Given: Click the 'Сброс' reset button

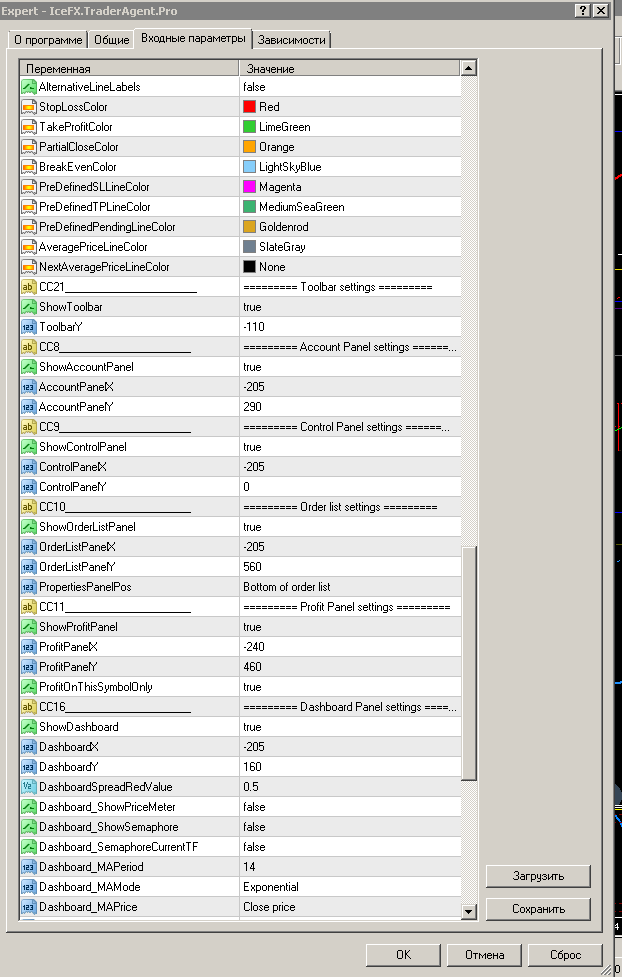Looking at the screenshot, I should [x=565, y=955].
